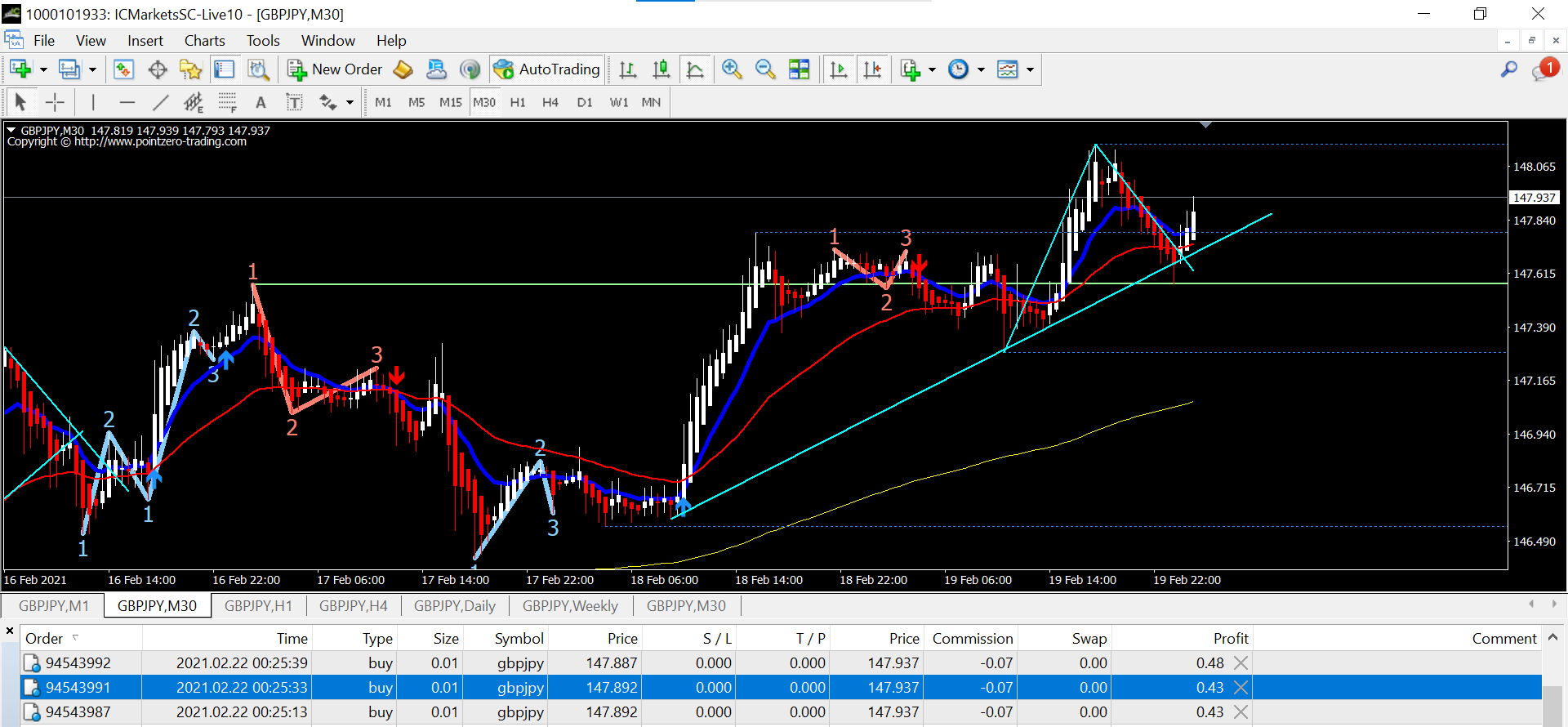
Task: Click the Templates icon
Action: [x=1008, y=69]
